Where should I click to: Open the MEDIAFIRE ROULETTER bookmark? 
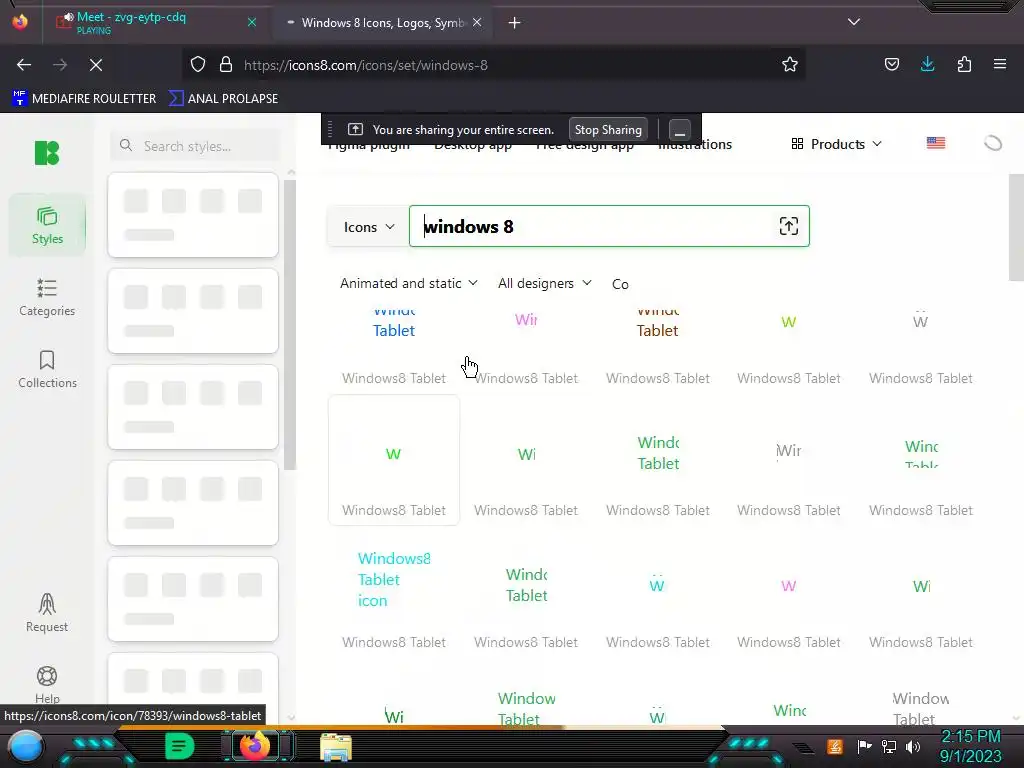[84, 99]
